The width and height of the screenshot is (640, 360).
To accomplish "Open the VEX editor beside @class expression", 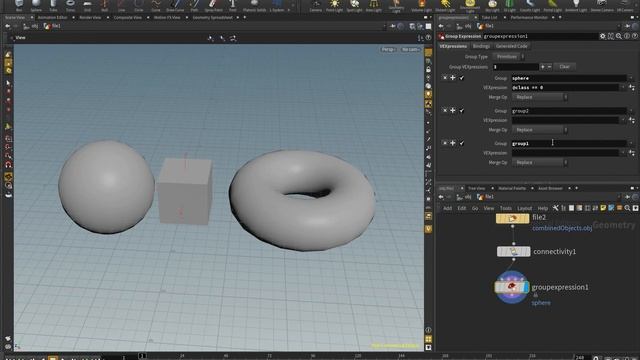I will click(632, 87).
